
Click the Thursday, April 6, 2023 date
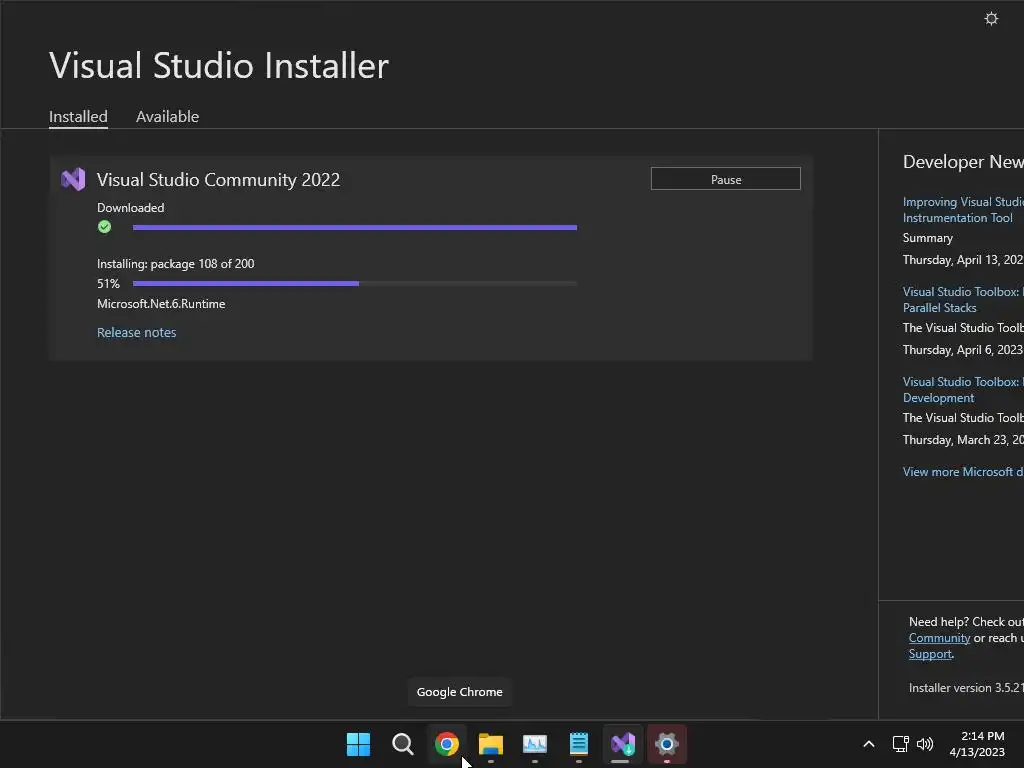coord(963,349)
